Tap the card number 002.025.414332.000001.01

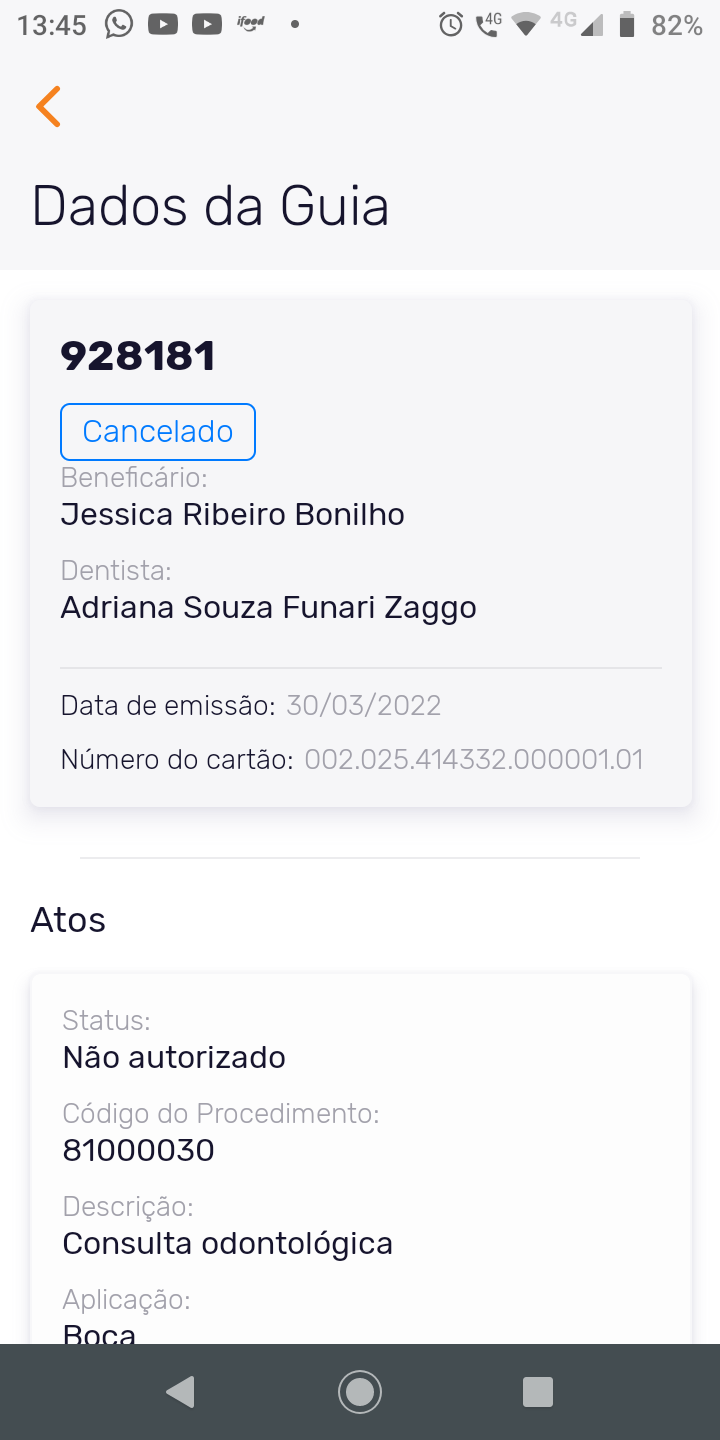473,759
